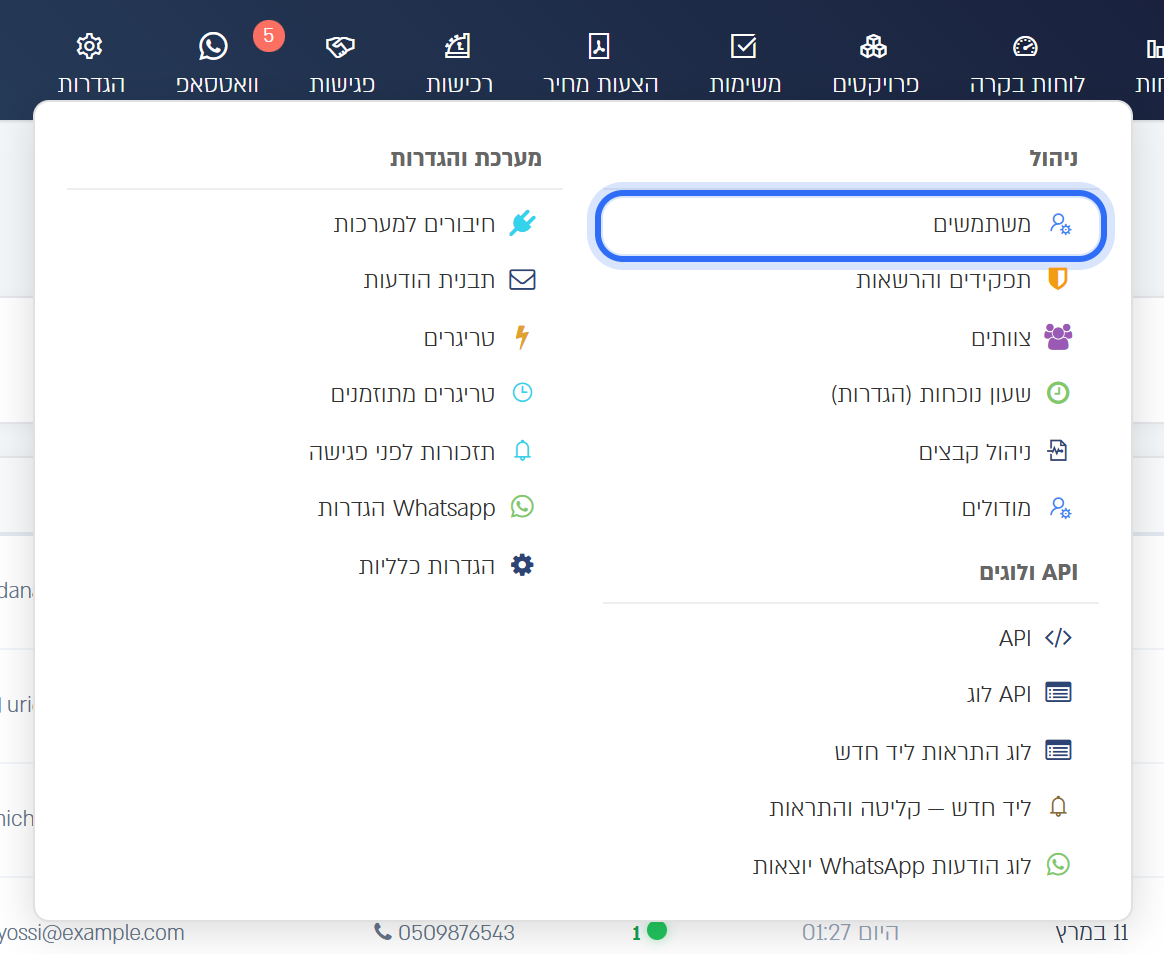Open the וואטסאפ WhatsApp icon in top nav
This screenshot has width=1164, height=954.
pos(213,46)
